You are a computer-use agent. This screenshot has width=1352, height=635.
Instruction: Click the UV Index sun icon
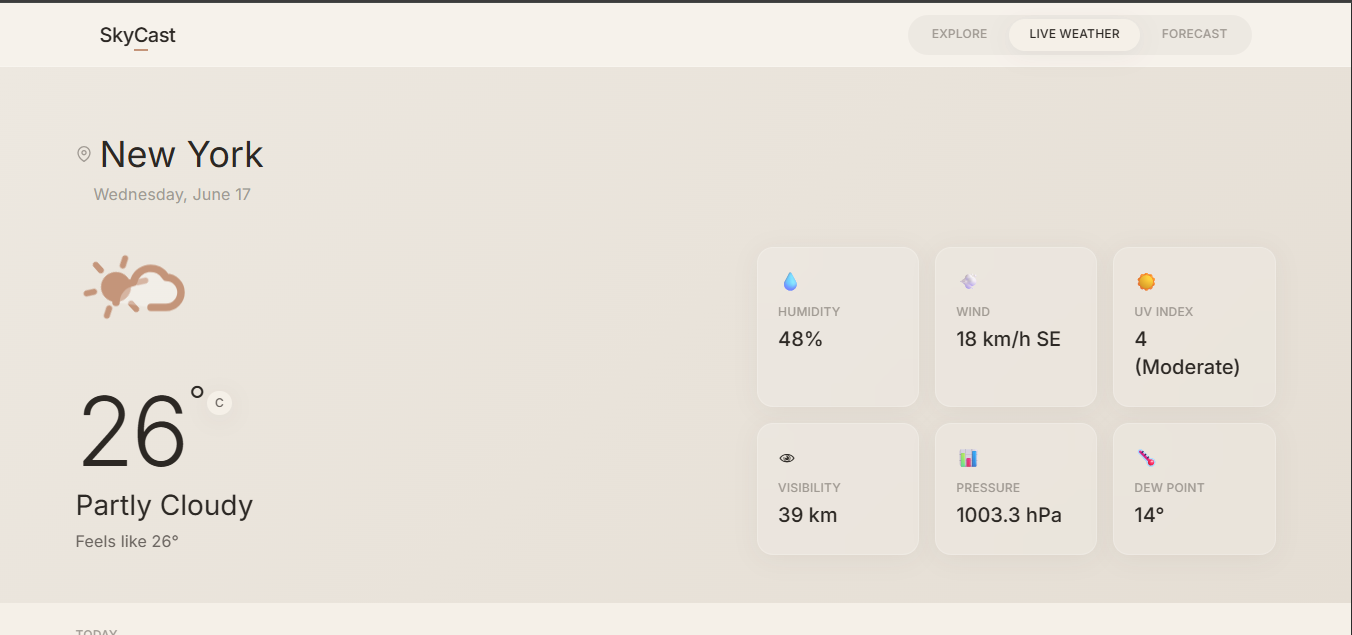tap(1146, 282)
